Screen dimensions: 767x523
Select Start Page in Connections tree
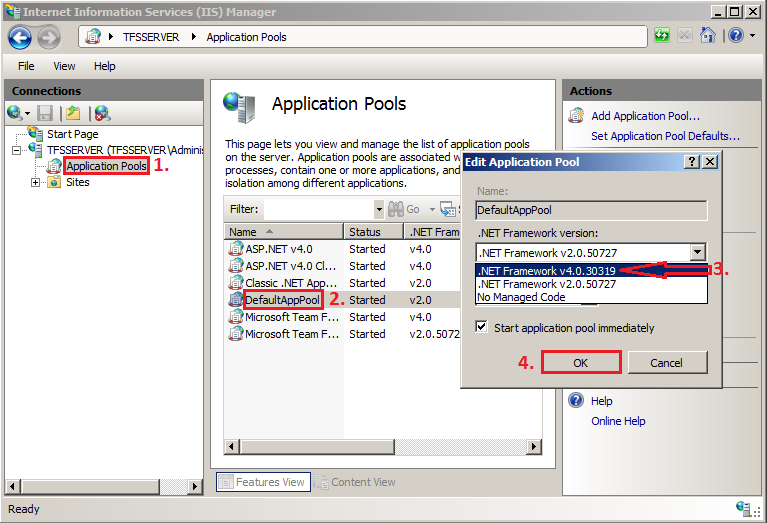click(x=72, y=134)
